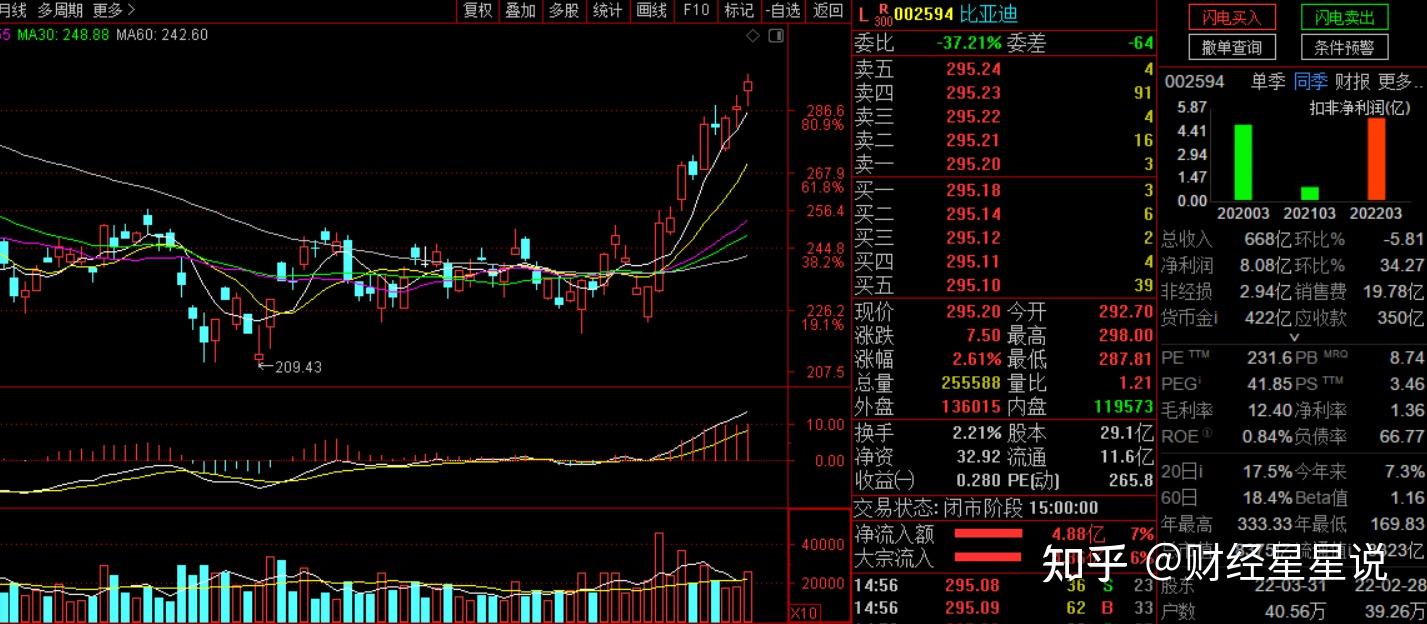Image resolution: width=1427 pixels, height=624 pixels.
Task: Click the 条件预警 condition alert button
Action: (x=1344, y=46)
